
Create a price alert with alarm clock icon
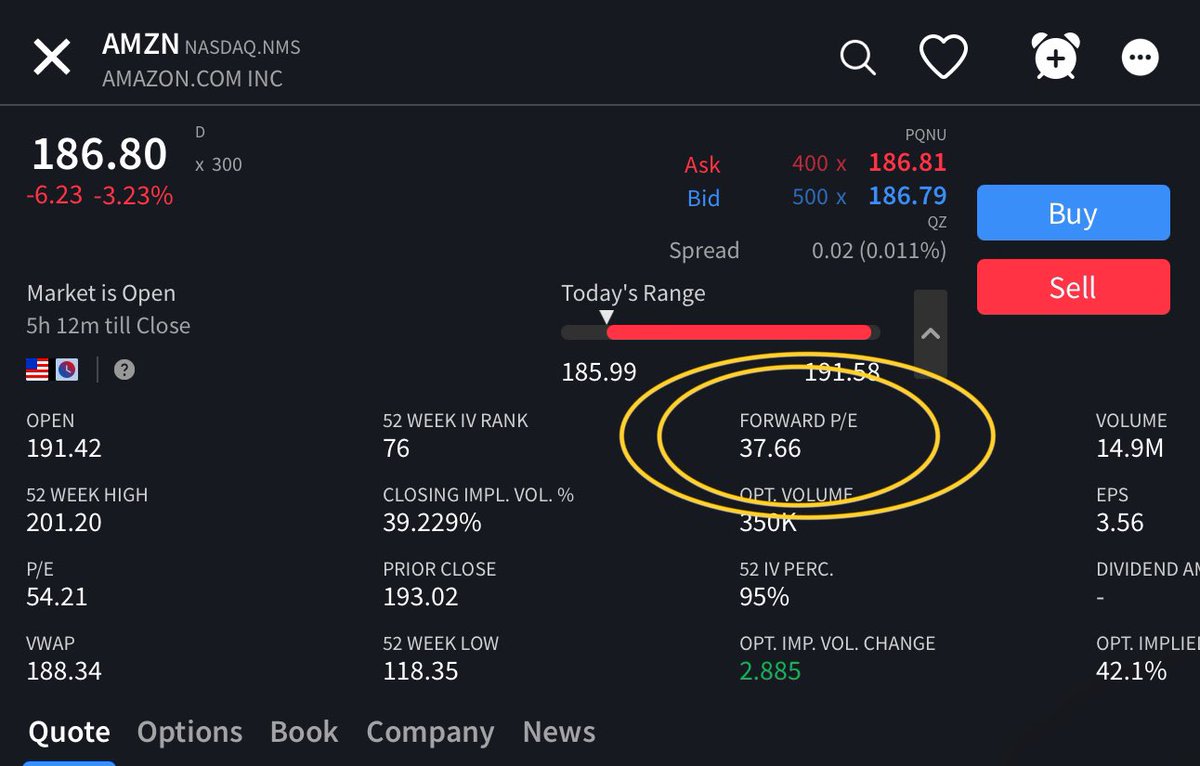(1056, 56)
